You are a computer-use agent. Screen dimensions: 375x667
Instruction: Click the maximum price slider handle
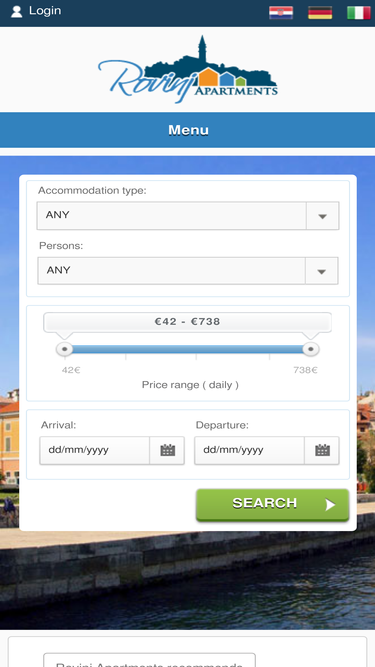click(311, 349)
